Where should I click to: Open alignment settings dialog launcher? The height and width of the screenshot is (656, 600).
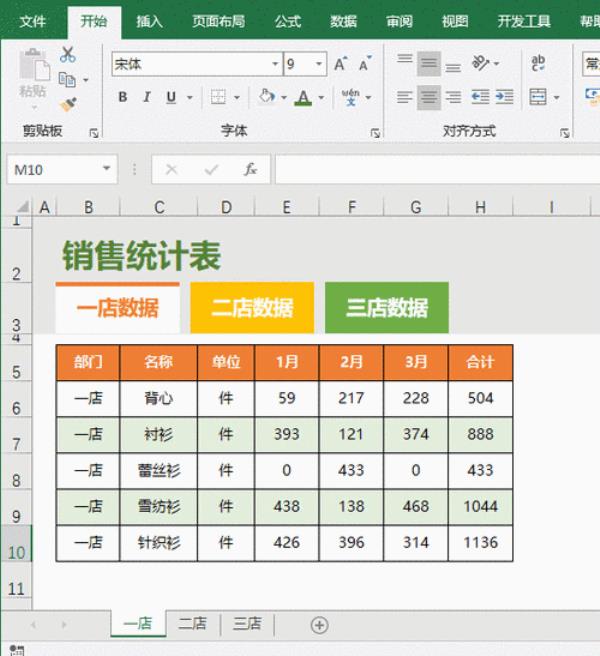(x=565, y=133)
